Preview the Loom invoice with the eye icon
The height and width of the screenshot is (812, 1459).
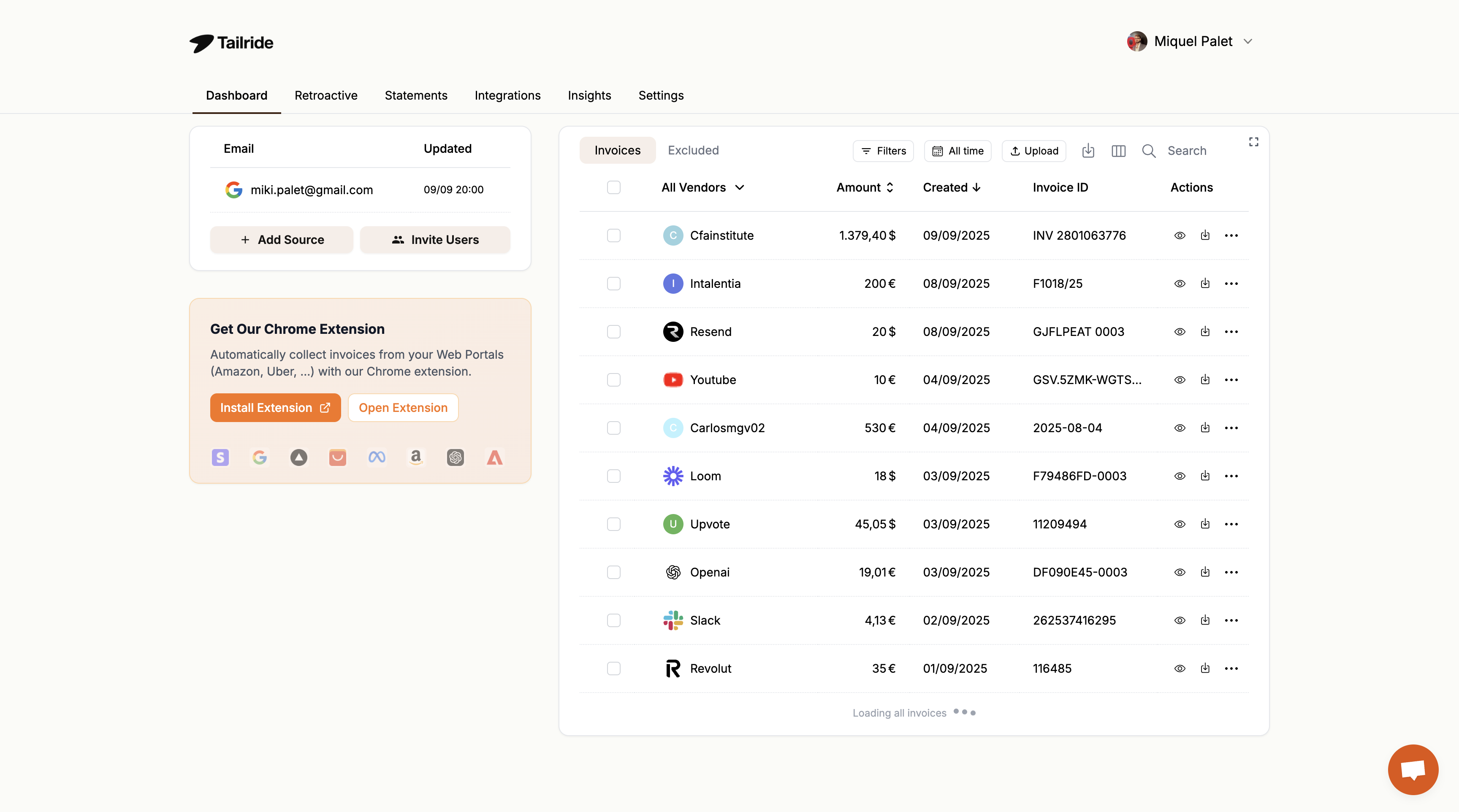point(1180,476)
